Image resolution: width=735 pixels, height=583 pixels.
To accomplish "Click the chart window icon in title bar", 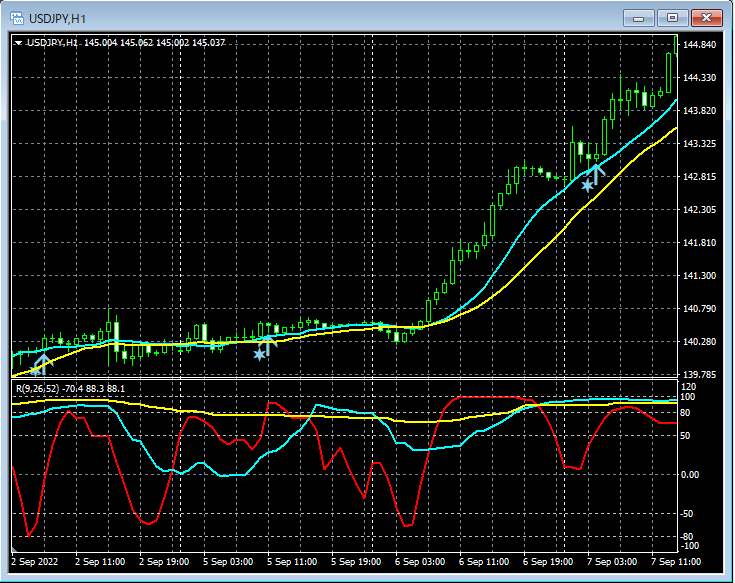I will pyautogui.click(x=17, y=17).
